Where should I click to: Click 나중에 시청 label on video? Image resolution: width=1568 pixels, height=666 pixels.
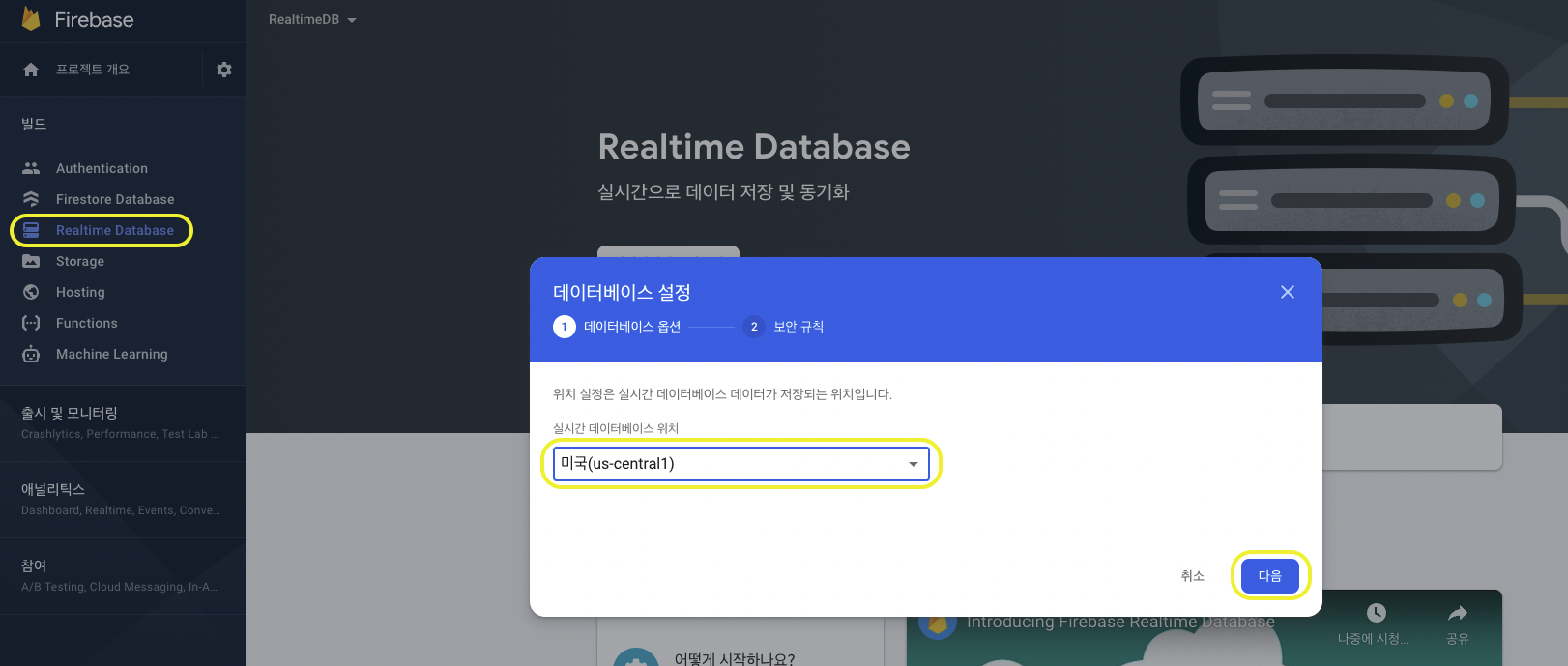(1373, 639)
